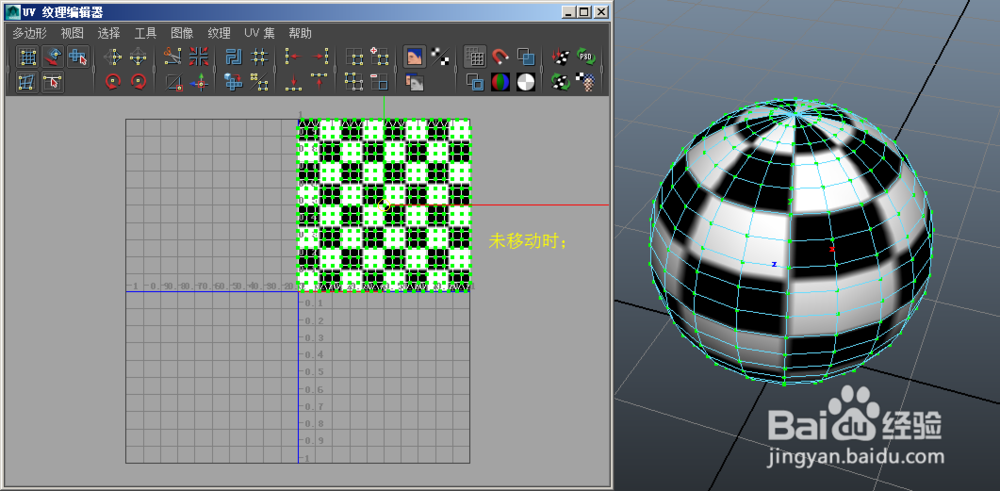Screen dimensions: 1000x491
Task: Display alpha channel circle icon
Action: (526, 81)
